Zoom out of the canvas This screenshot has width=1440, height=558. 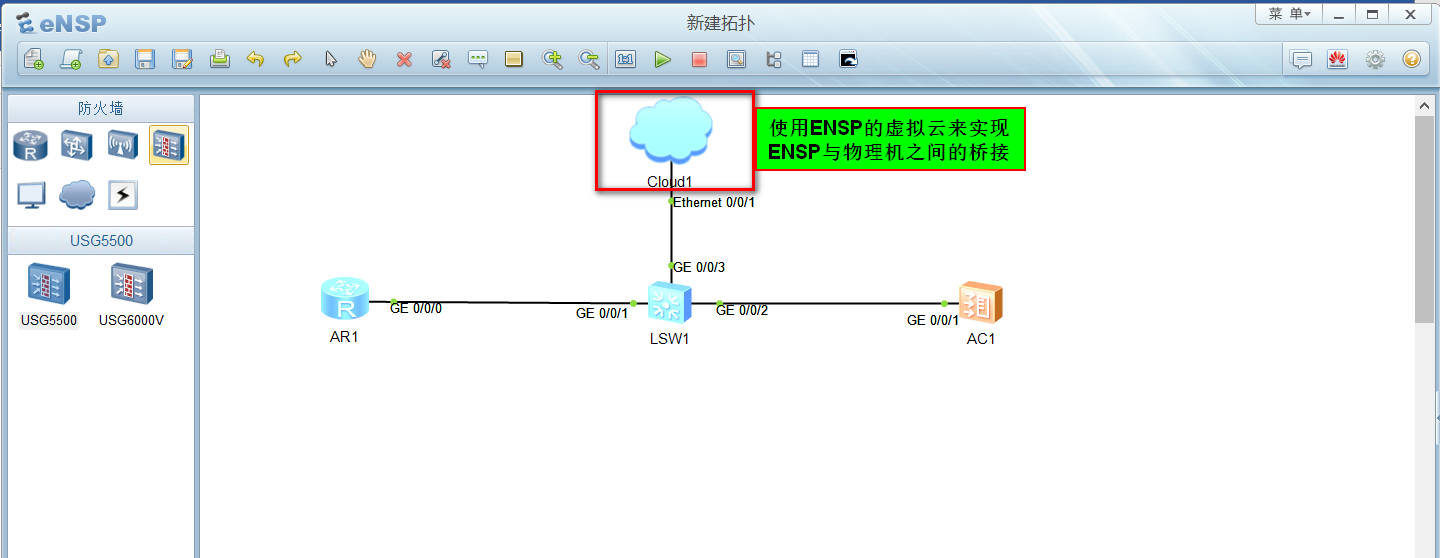(589, 59)
